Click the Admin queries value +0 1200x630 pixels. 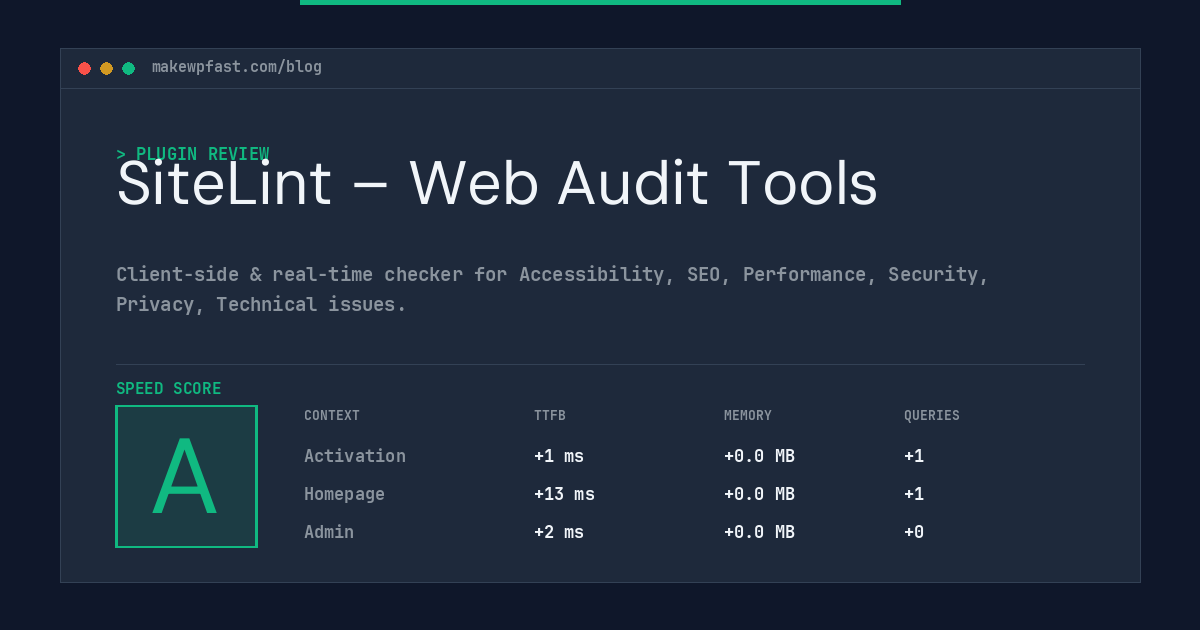(x=914, y=532)
